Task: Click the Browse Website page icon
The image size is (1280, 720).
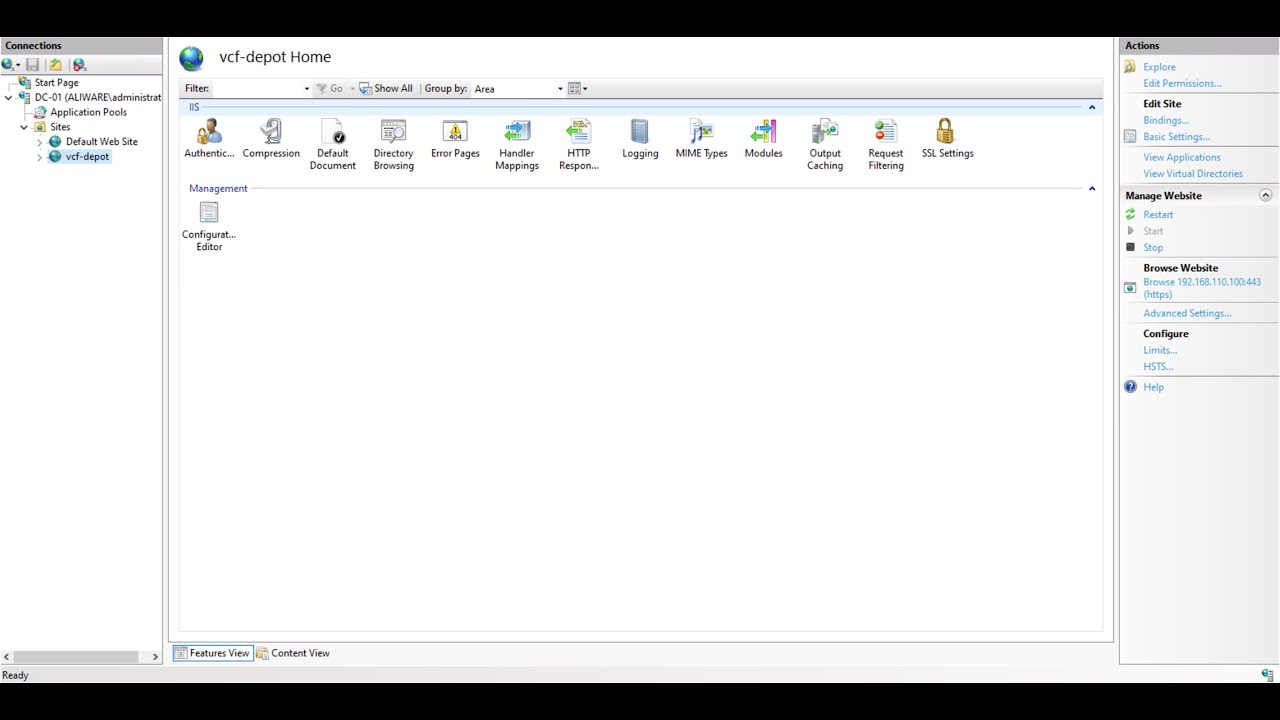Action: (1130, 288)
